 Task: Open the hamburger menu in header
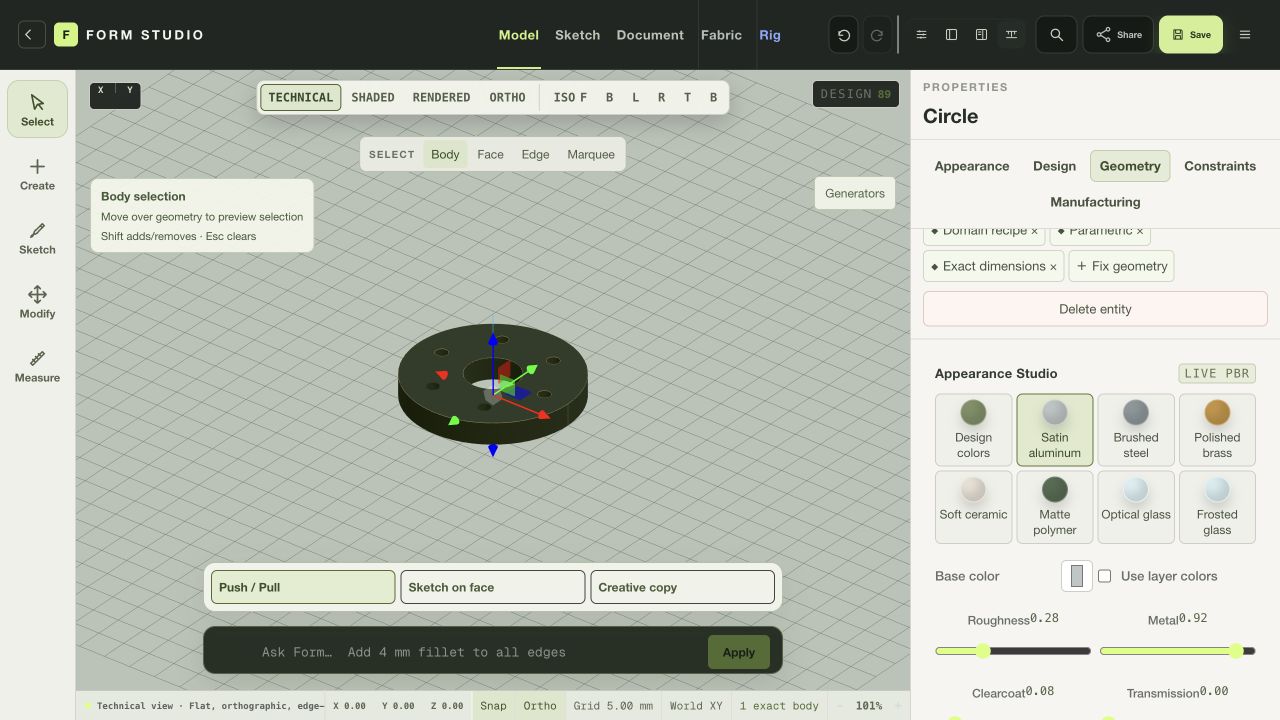coord(1245,35)
